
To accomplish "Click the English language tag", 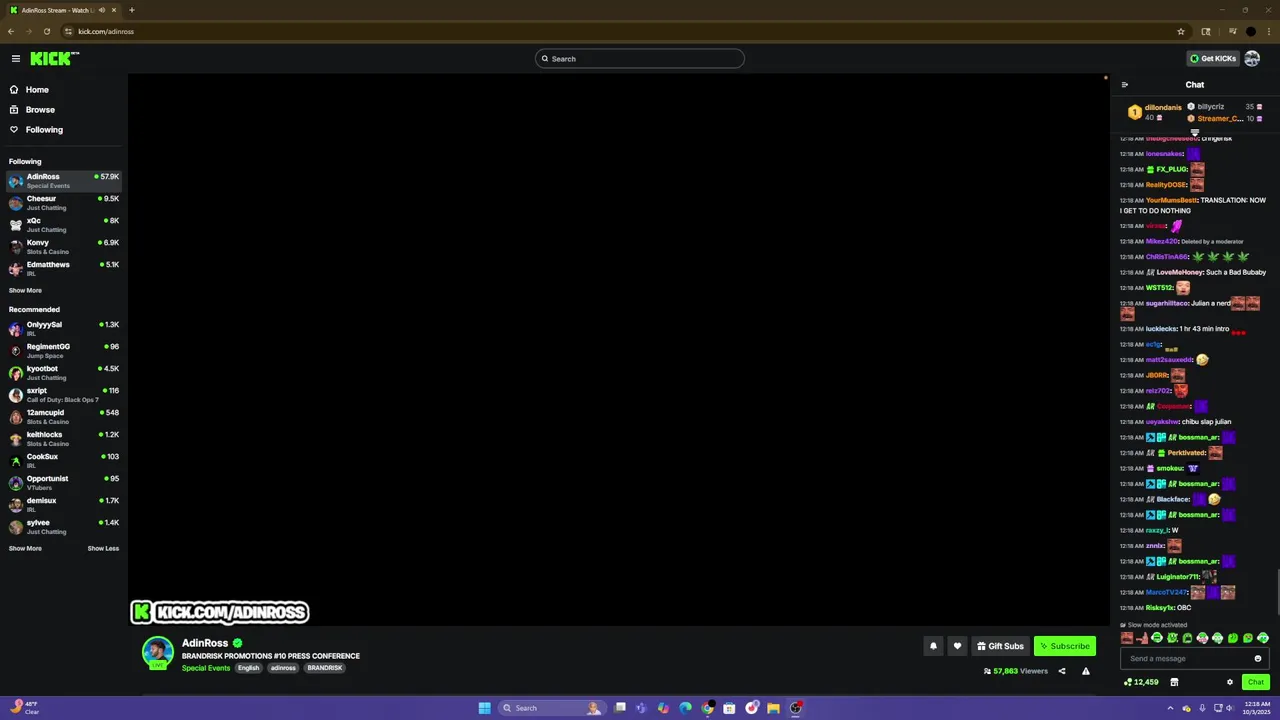I will click(248, 668).
